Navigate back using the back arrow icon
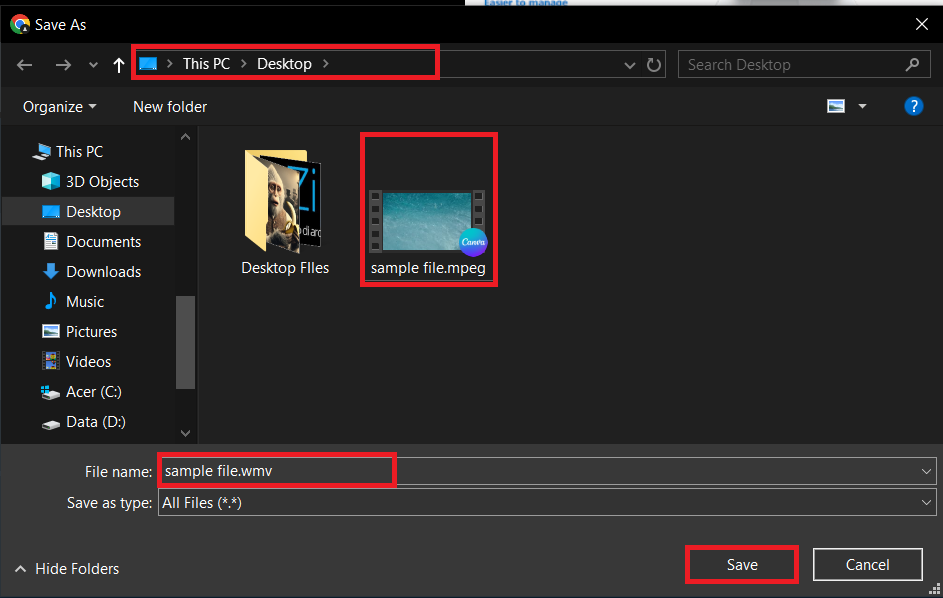The width and height of the screenshot is (943, 598). (24, 64)
